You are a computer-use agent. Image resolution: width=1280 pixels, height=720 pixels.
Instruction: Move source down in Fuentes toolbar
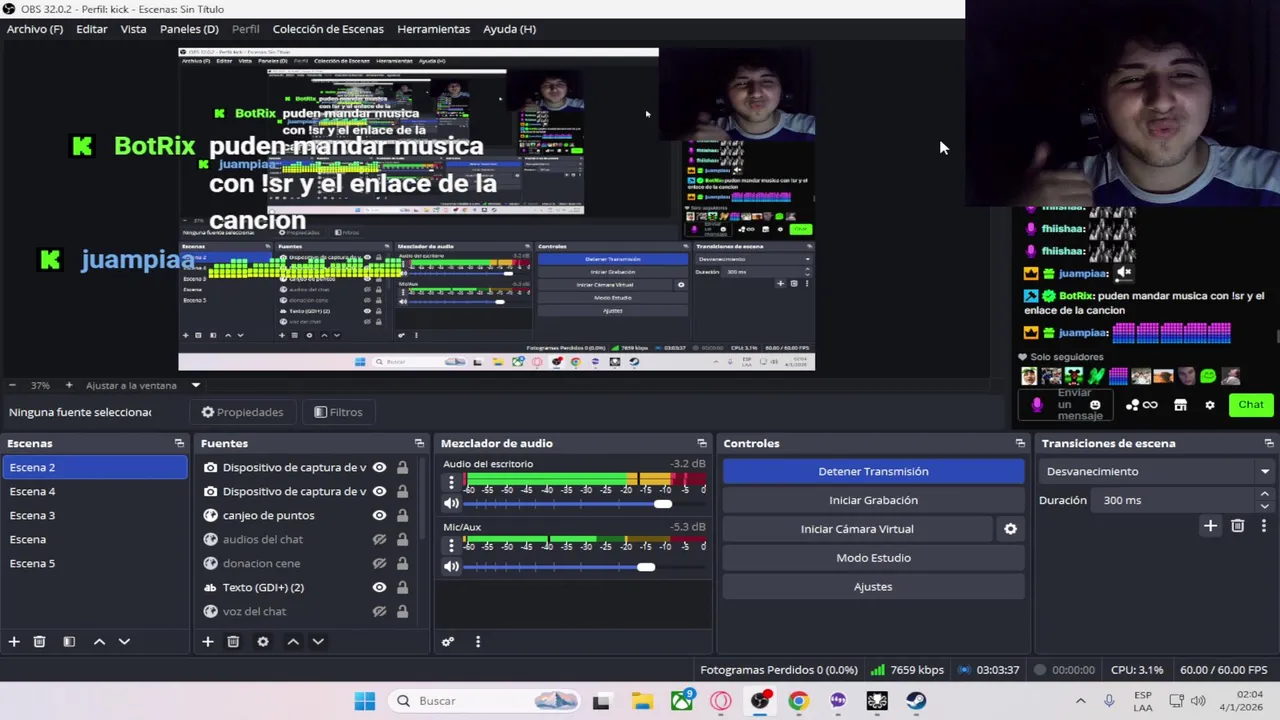coord(318,641)
